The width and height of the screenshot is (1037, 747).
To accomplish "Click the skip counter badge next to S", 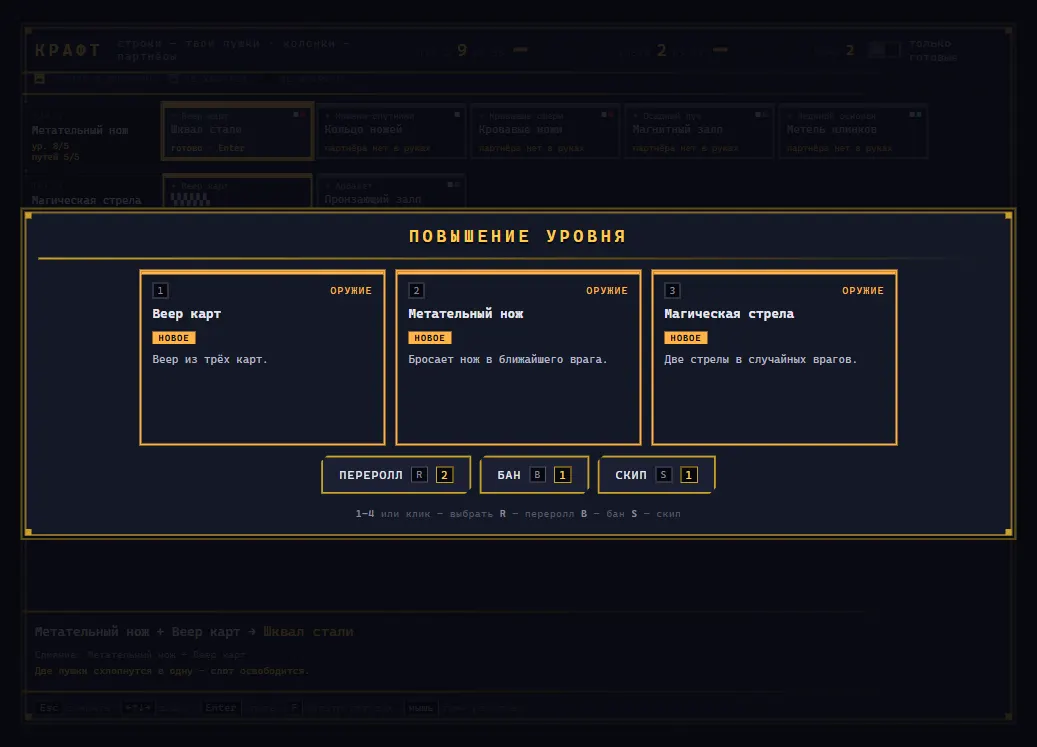I will coord(688,475).
